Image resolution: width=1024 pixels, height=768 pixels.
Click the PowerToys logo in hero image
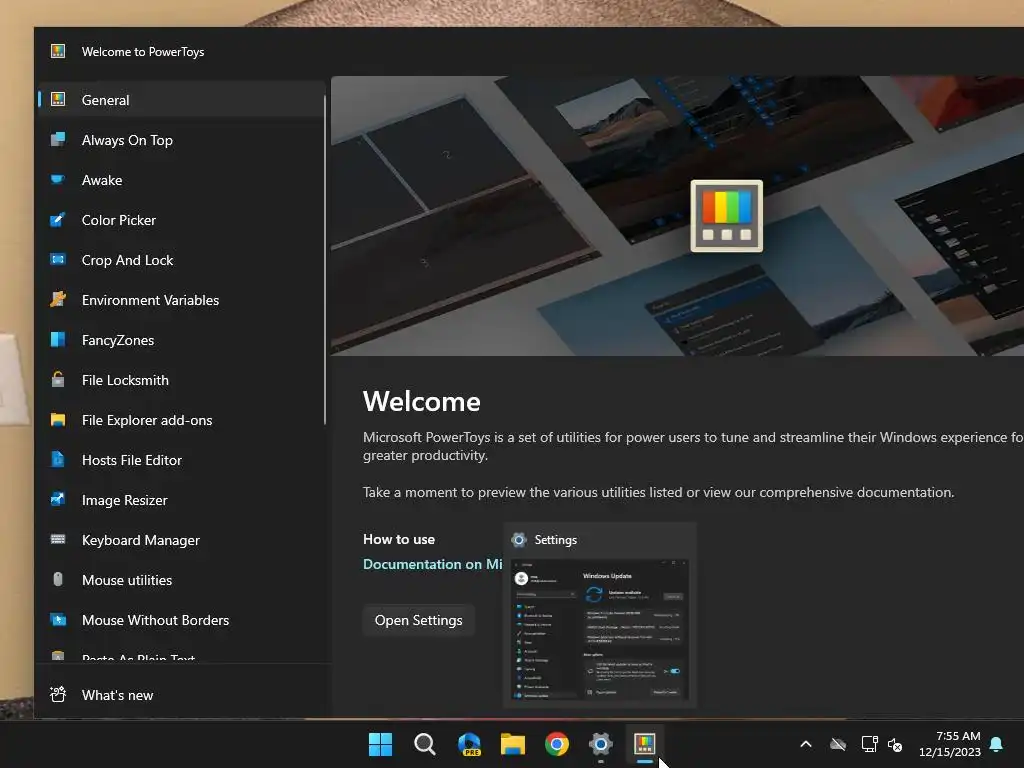[727, 216]
